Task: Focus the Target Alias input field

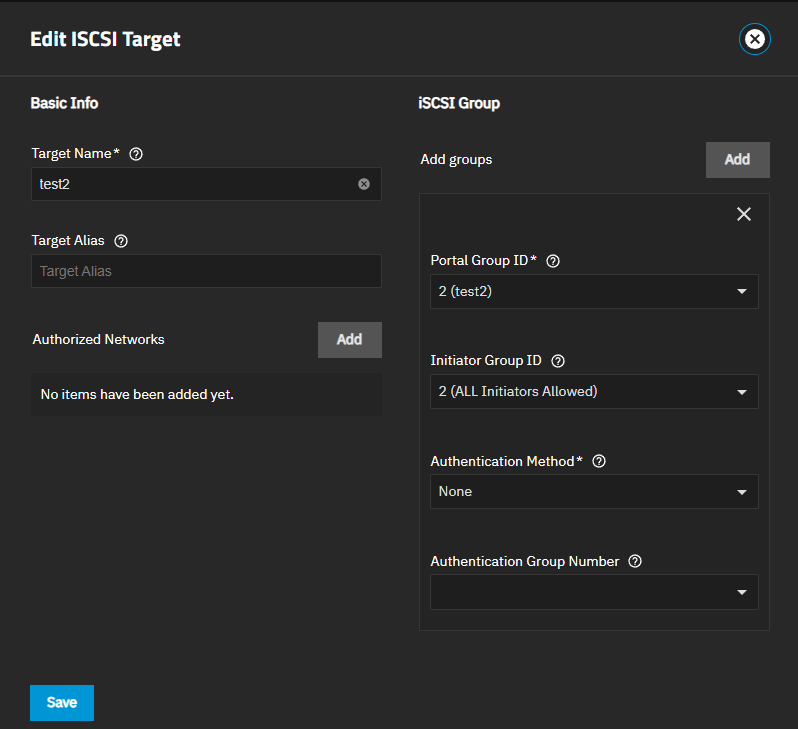Action: pos(206,271)
